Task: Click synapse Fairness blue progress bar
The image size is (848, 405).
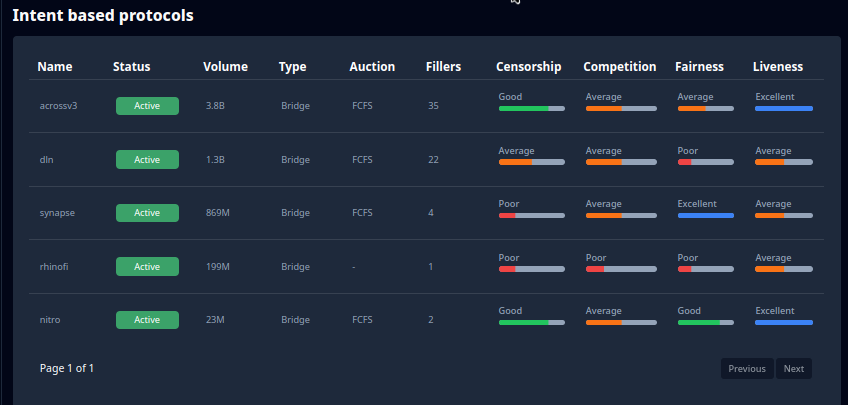Action: coord(706,216)
